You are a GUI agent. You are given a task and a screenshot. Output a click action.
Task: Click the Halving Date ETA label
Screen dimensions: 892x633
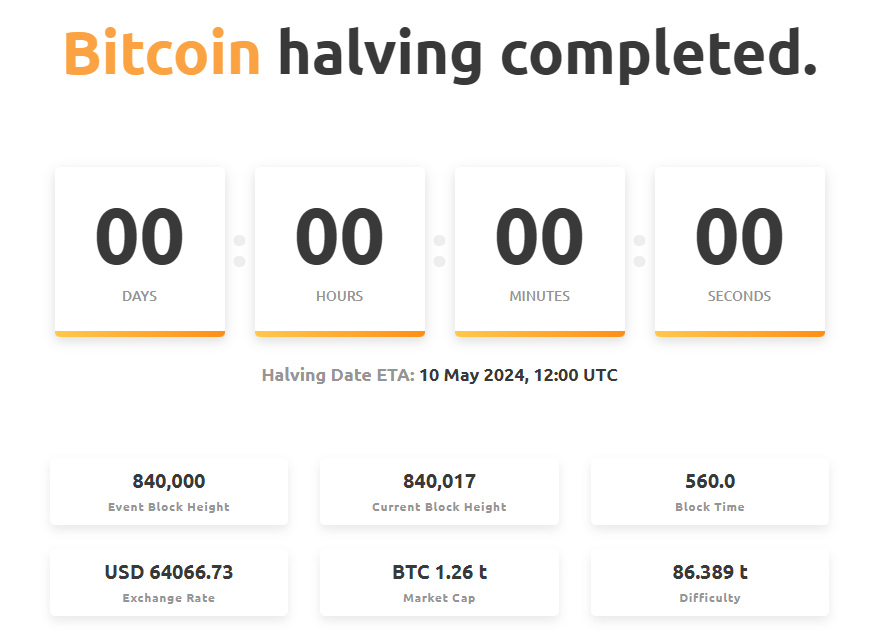[x=338, y=375]
